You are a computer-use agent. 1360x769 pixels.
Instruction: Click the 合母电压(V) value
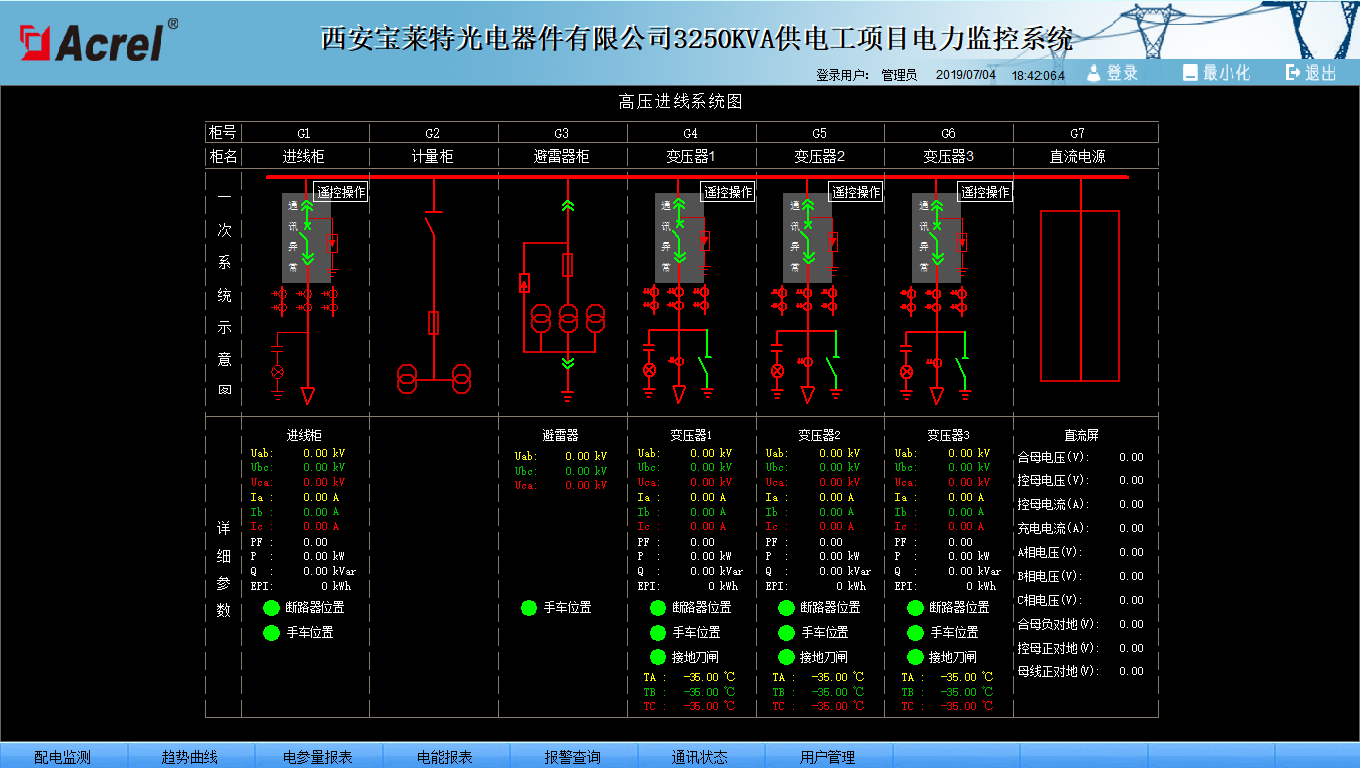coord(1131,457)
